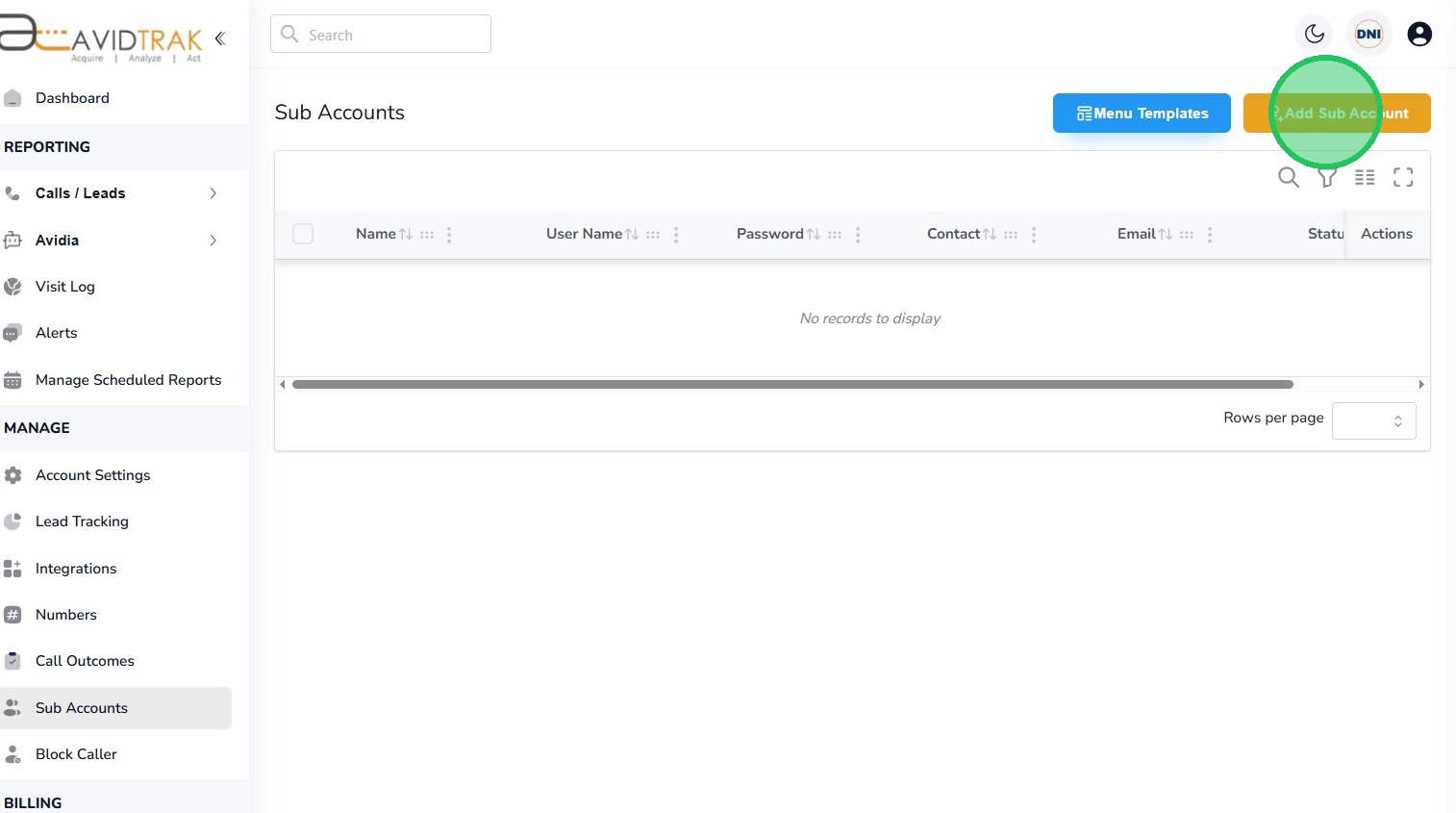The height and width of the screenshot is (813, 1456).
Task: Click the User Name column drag handle
Action: click(x=653, y=235)
